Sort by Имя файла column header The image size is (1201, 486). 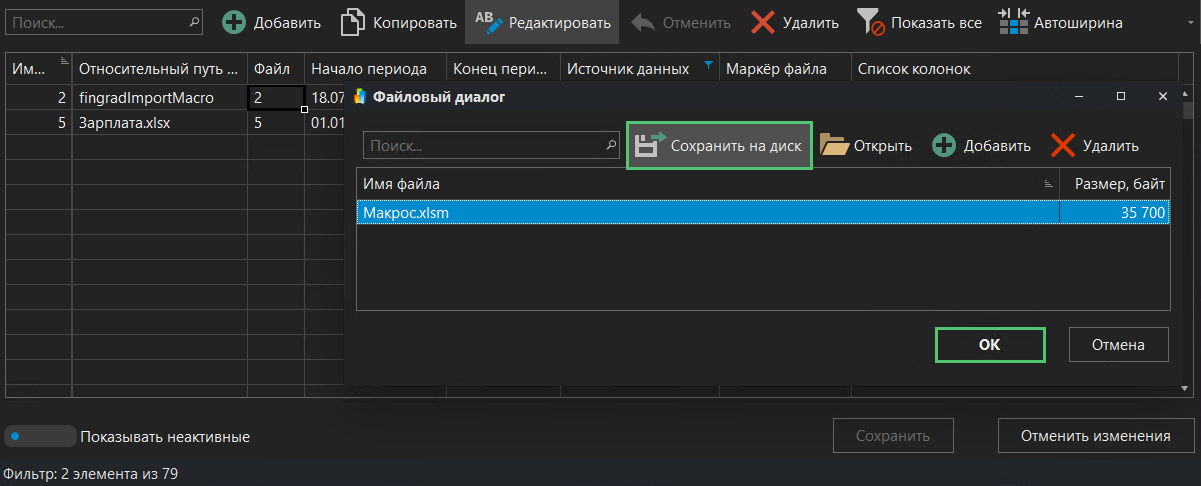click(x=708, y=184)
